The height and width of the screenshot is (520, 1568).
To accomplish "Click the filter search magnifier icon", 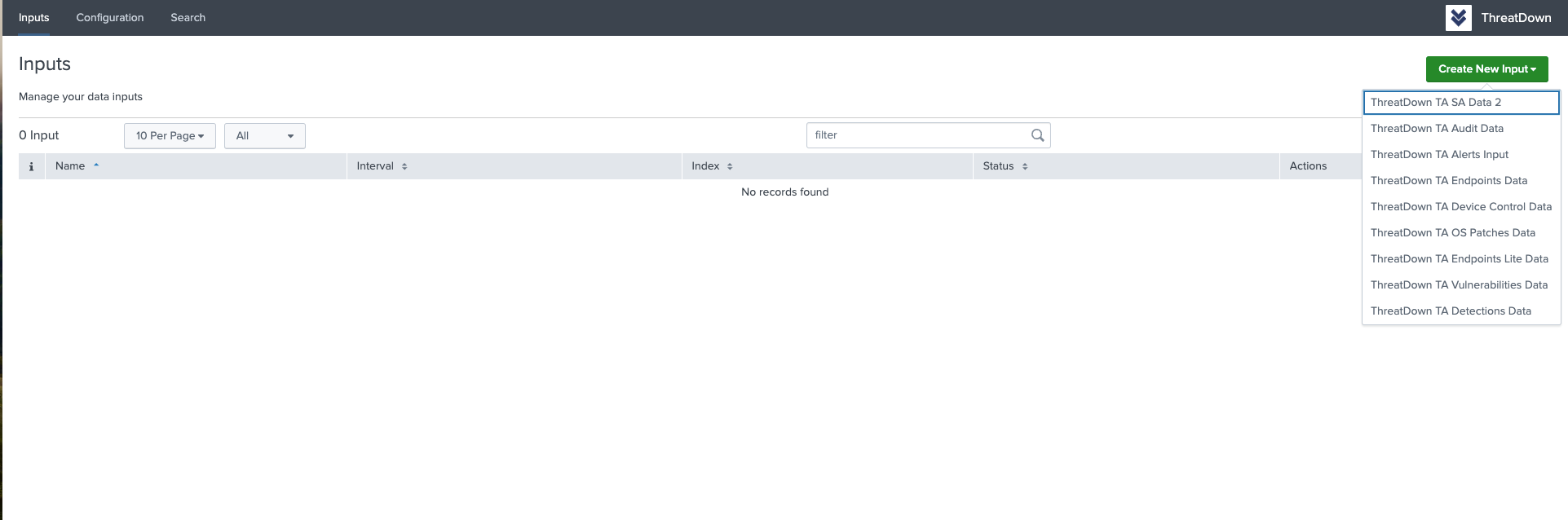I will (x=1037, y=135).
